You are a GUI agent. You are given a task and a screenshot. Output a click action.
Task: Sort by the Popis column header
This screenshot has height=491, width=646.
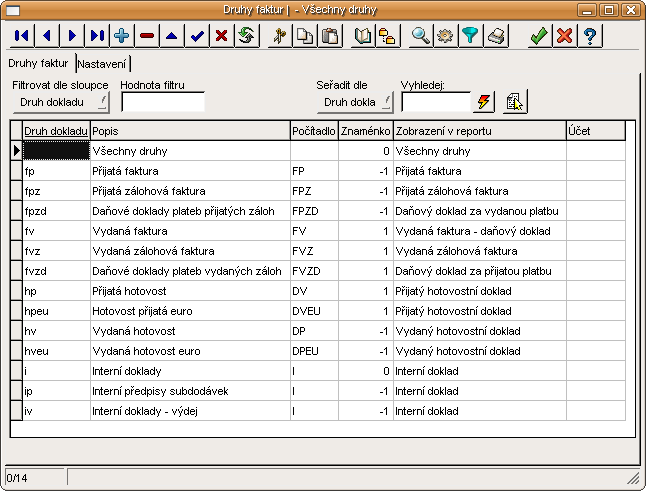(x=189, y=131)
